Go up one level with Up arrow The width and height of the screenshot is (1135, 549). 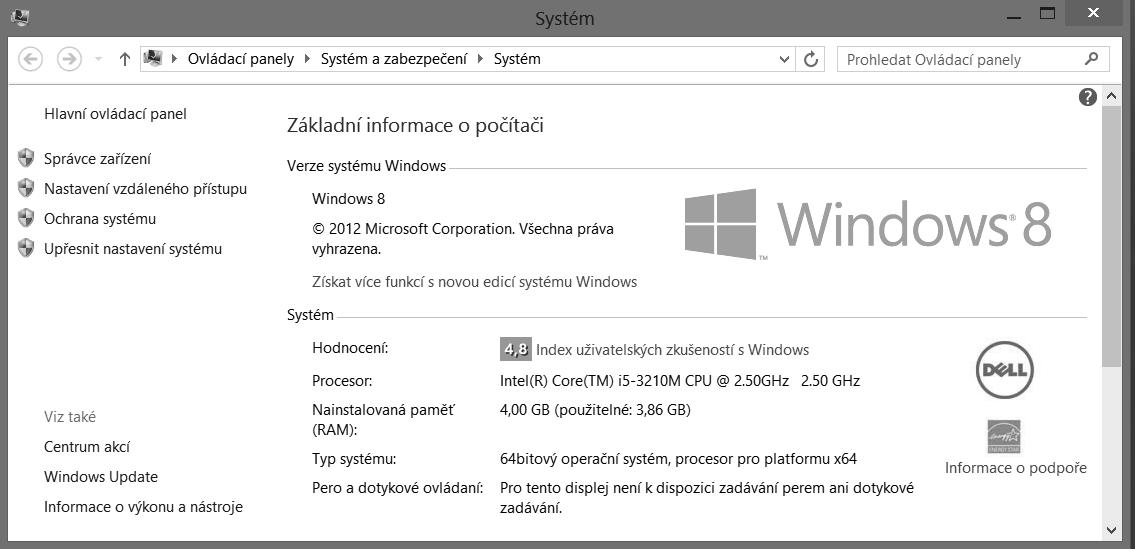click(x=124, y=59)
